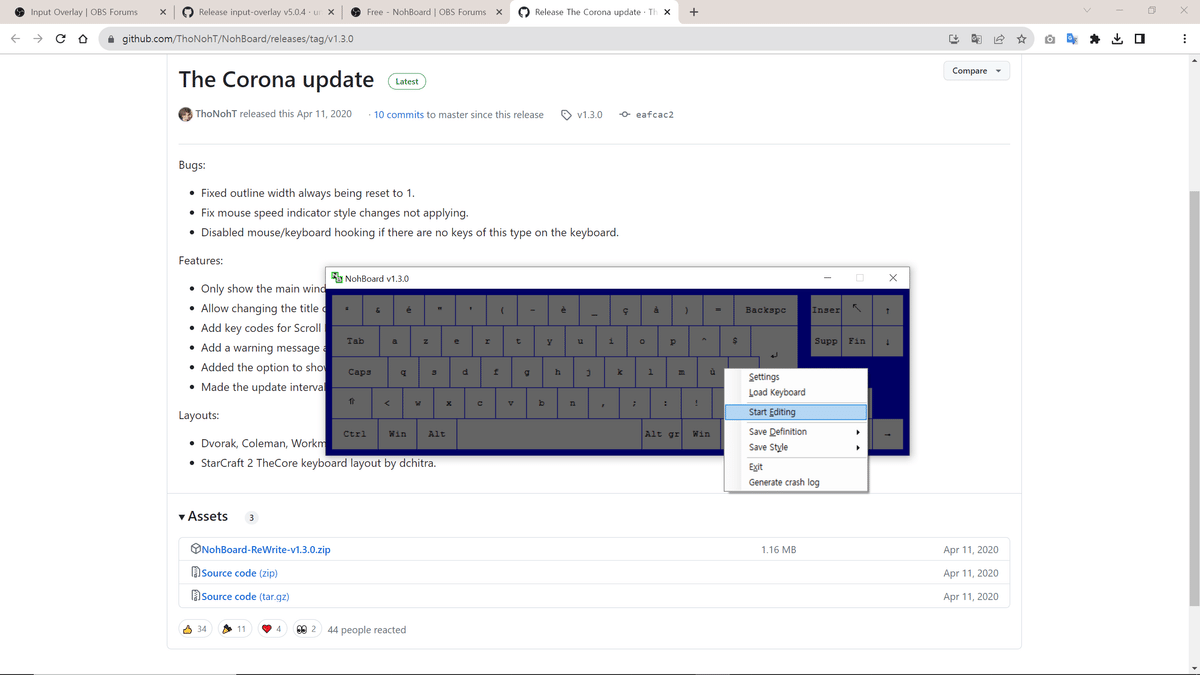Switch to the Input Overlay OBS Forums tab
Viewport: 1200px width, 675px height.
84,12
